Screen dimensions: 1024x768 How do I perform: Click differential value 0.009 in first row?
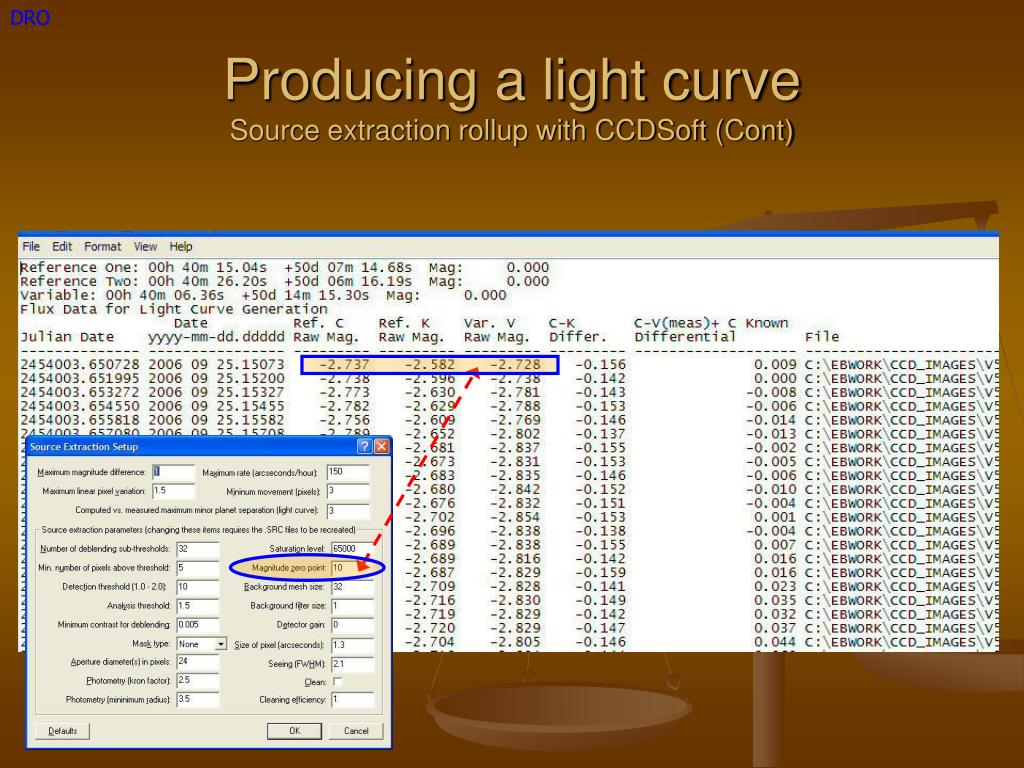(x=775, y=364)
